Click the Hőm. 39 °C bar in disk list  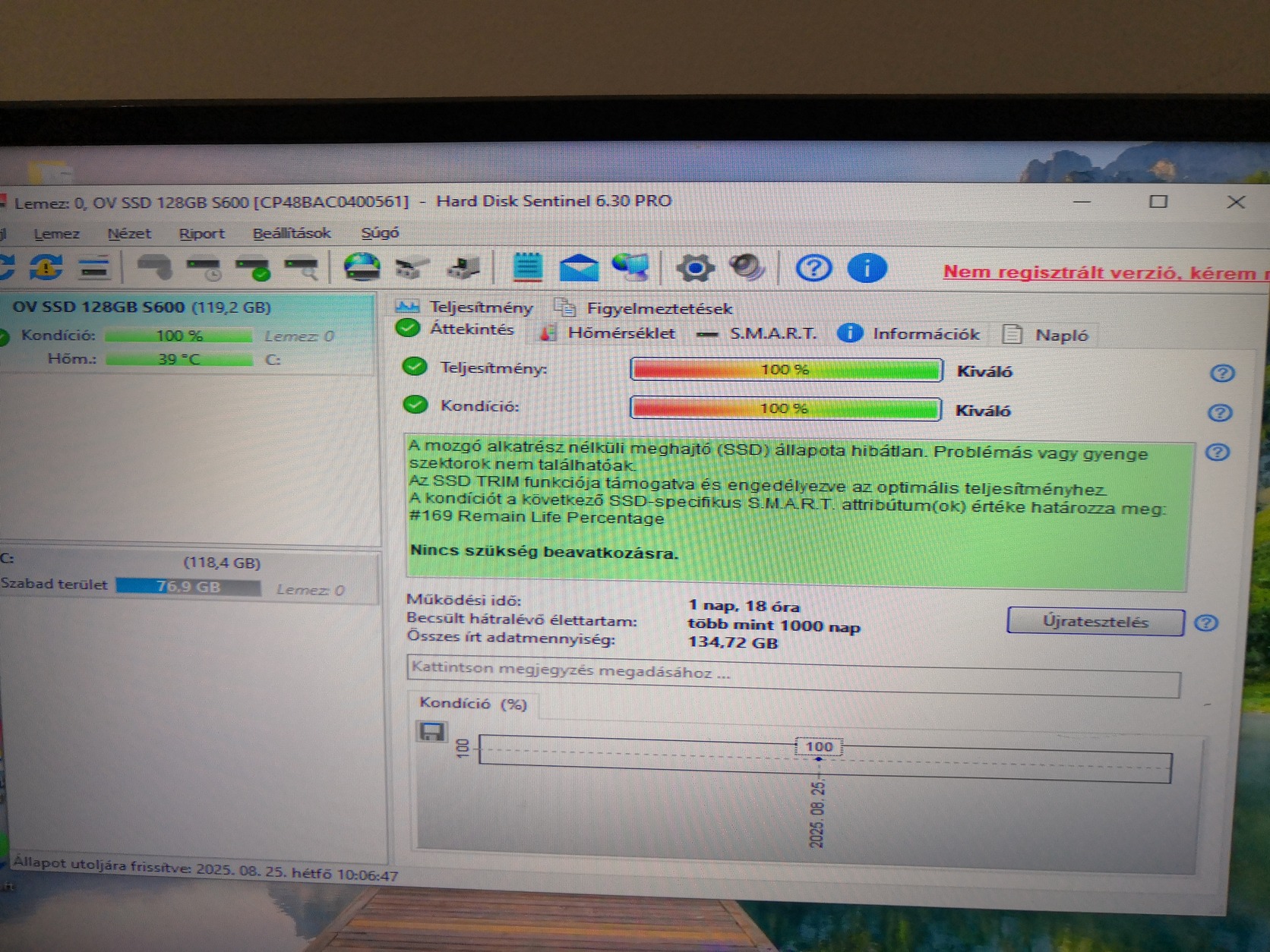coord(178,359)
